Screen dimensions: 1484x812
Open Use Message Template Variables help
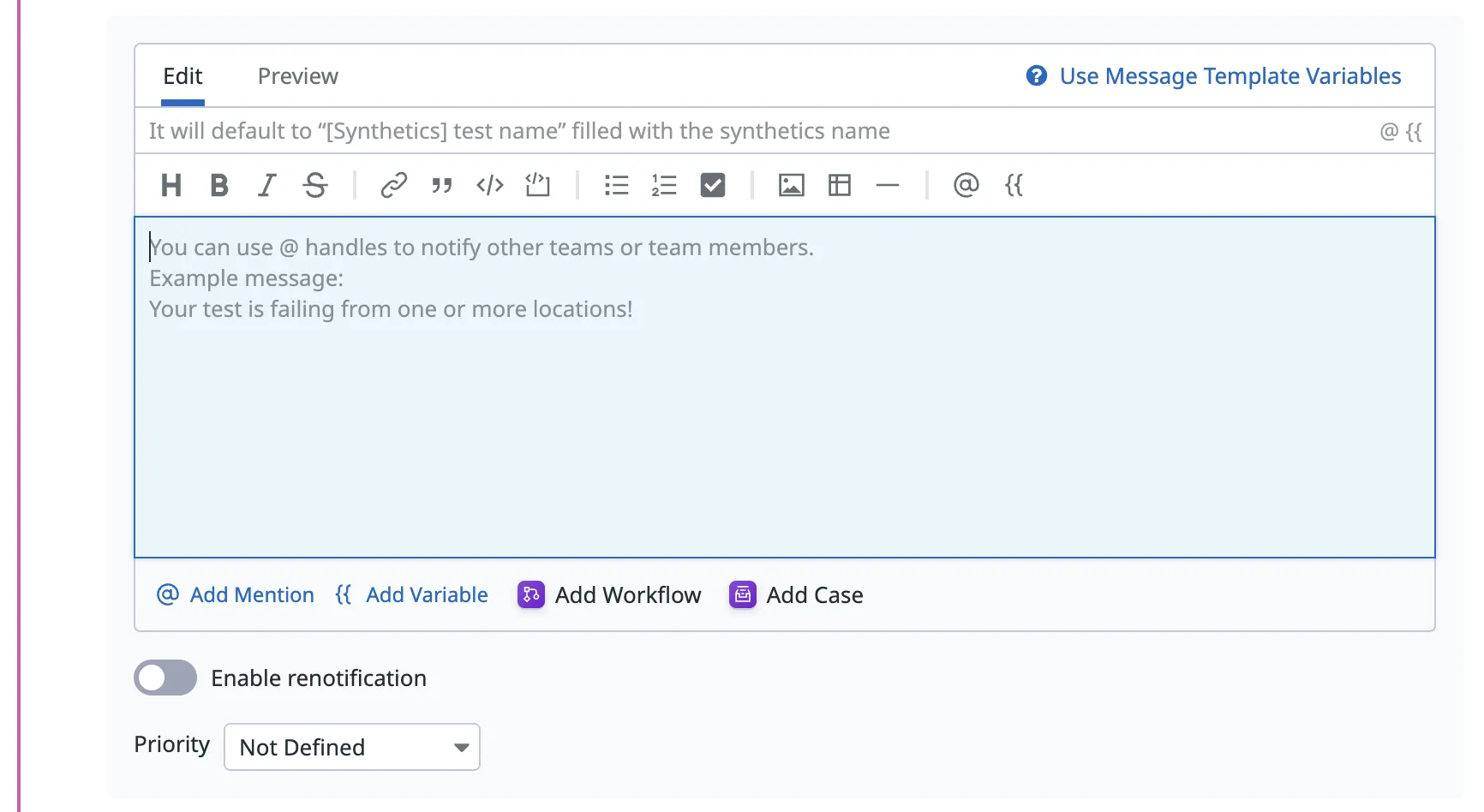click(x=1213, y=76)
